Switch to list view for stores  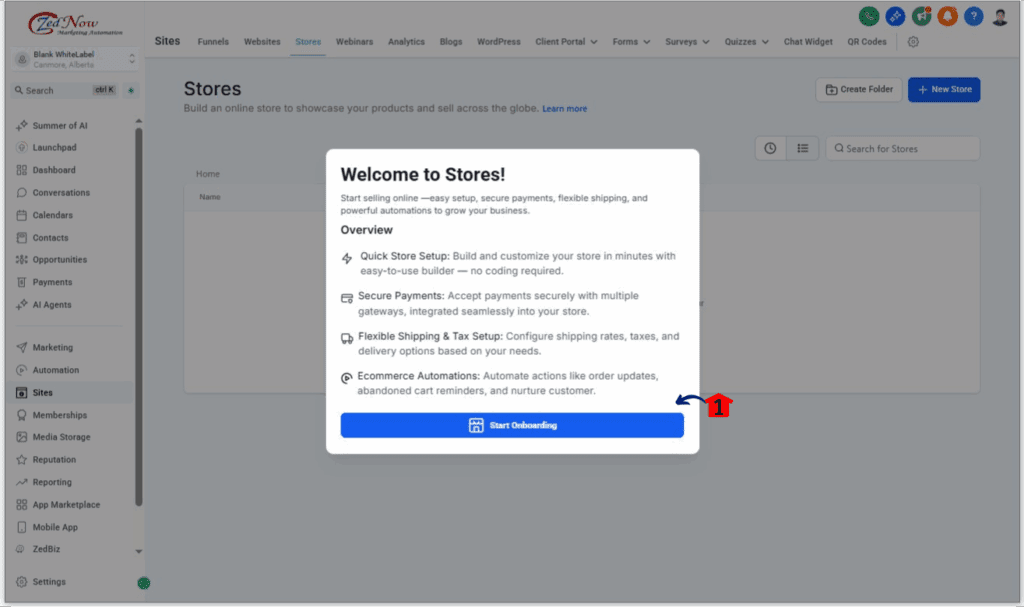(x=803, y=147)
